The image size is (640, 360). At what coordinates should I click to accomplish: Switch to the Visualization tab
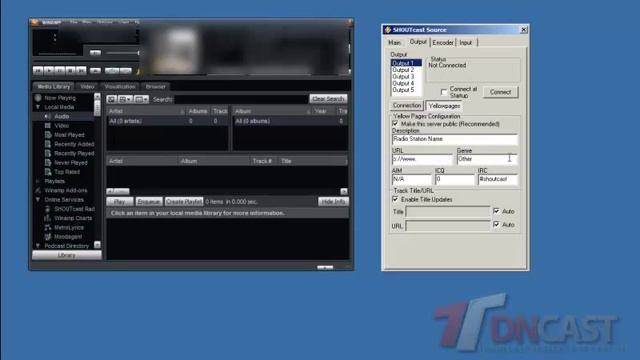120,87
